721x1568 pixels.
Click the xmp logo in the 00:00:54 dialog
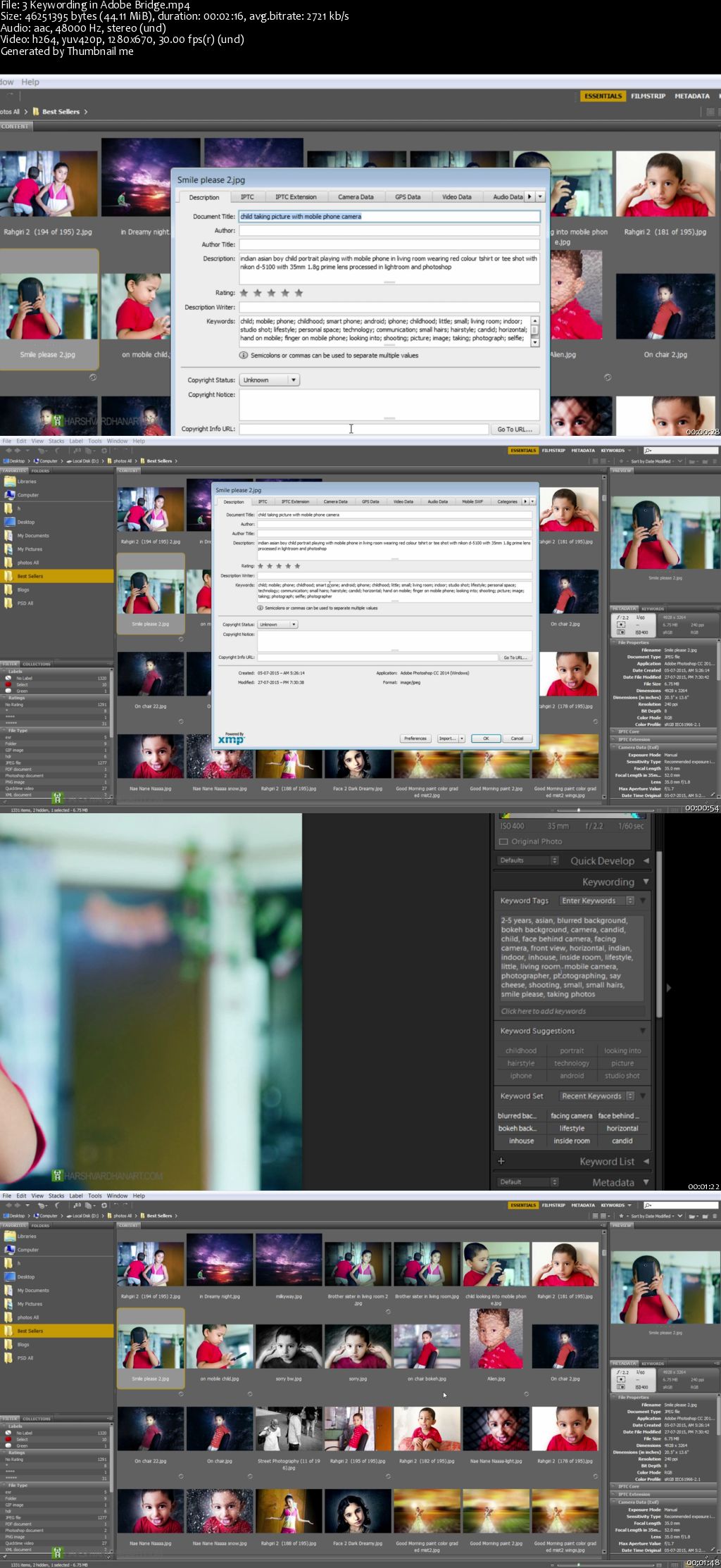pyautogui.click(x=231, y=739)
